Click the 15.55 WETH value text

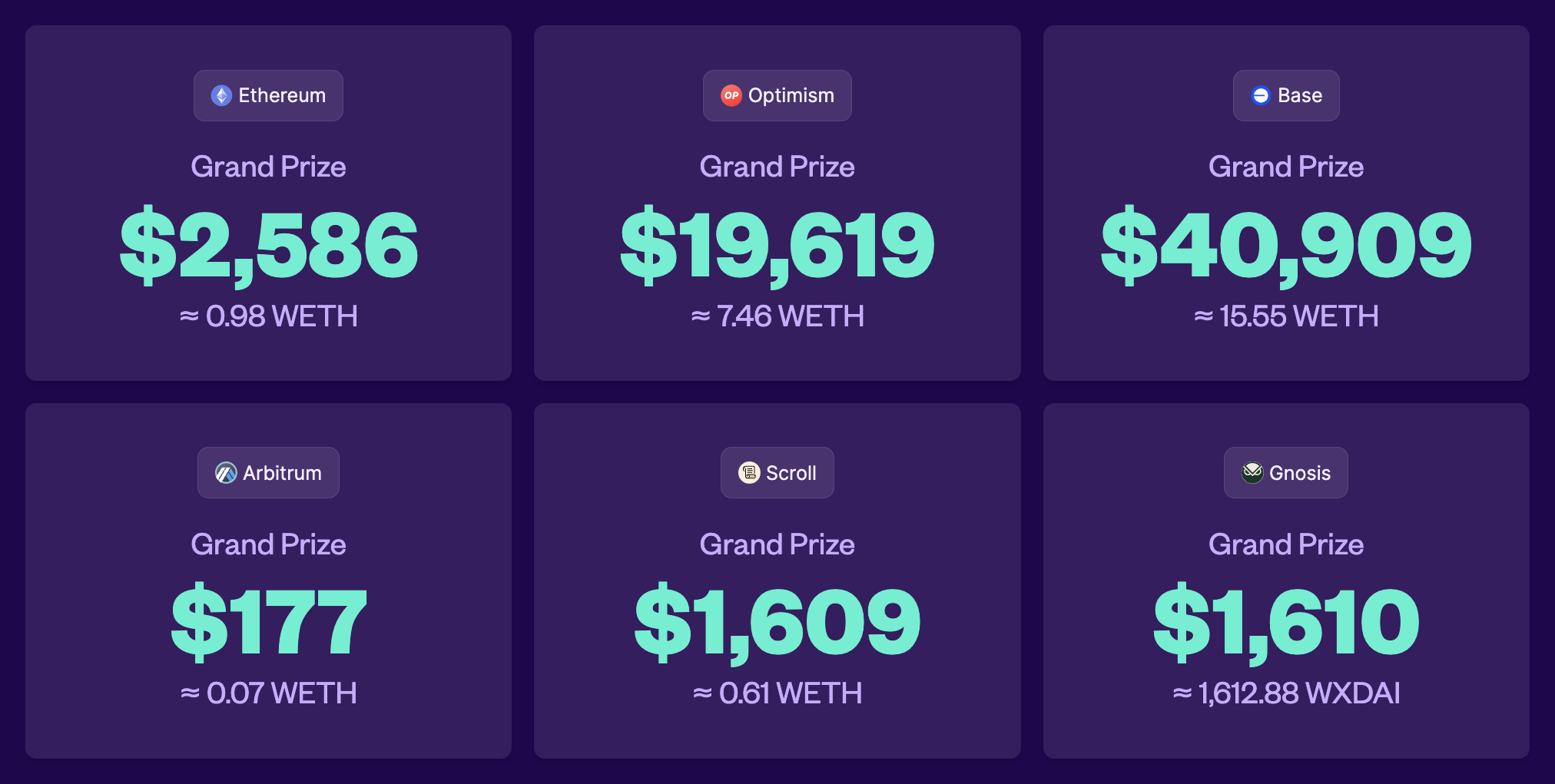point(1299,316)
